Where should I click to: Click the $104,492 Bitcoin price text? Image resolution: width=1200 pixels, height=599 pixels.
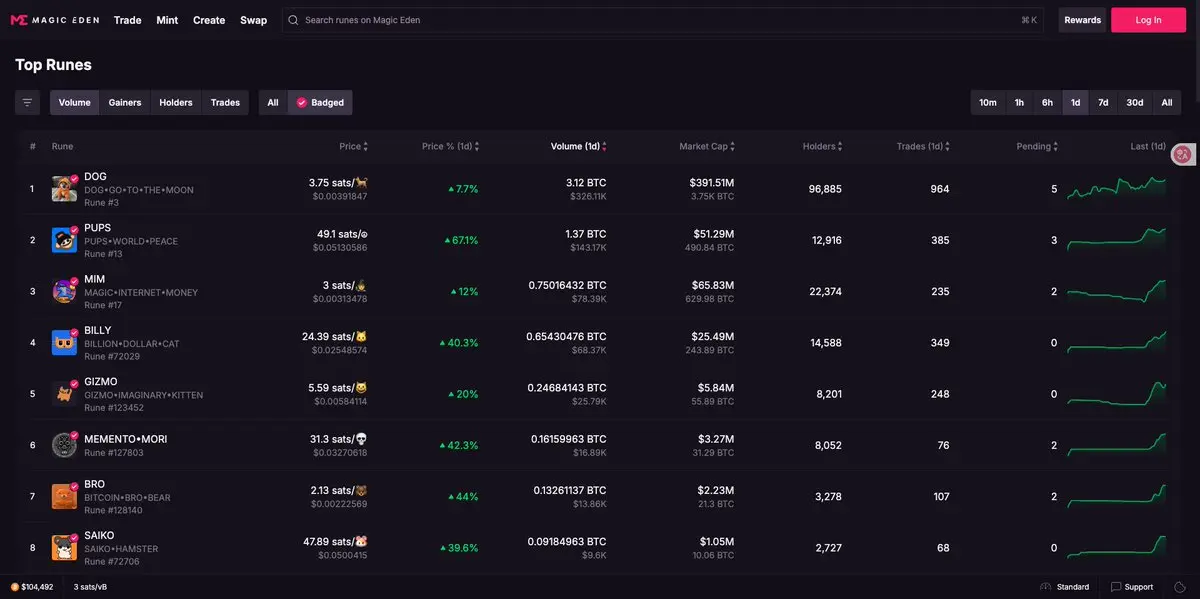[x=37, y=587]
